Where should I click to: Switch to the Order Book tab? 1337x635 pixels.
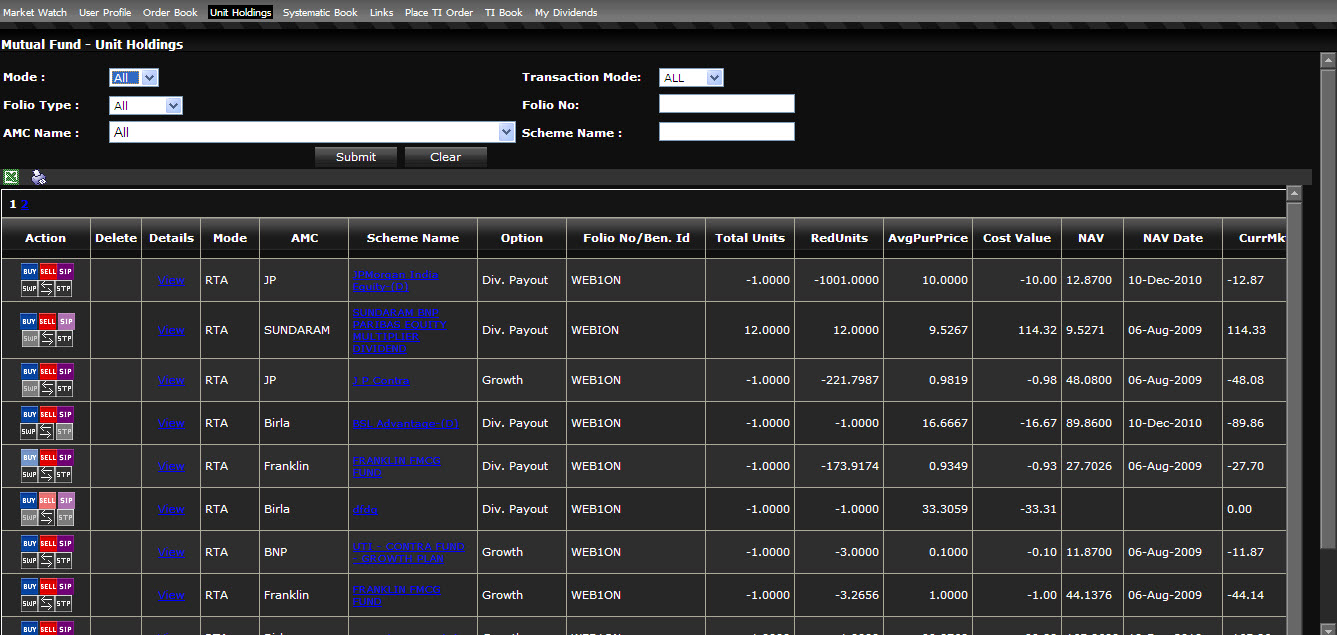170,13
